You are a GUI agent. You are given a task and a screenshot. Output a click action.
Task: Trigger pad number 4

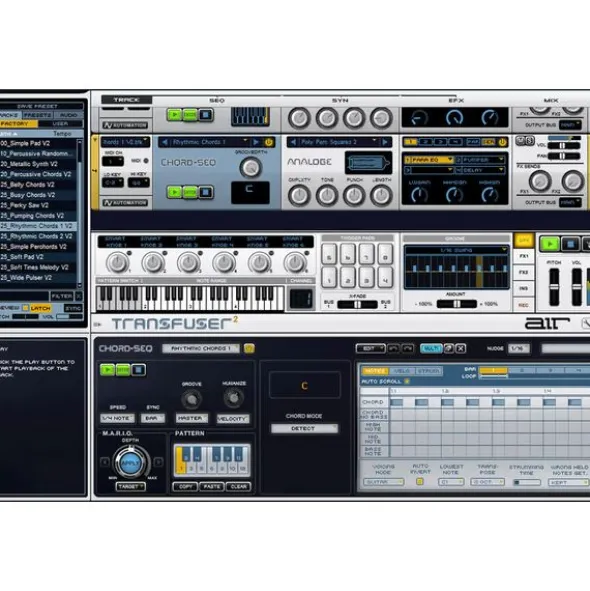[x=385, y=277]
